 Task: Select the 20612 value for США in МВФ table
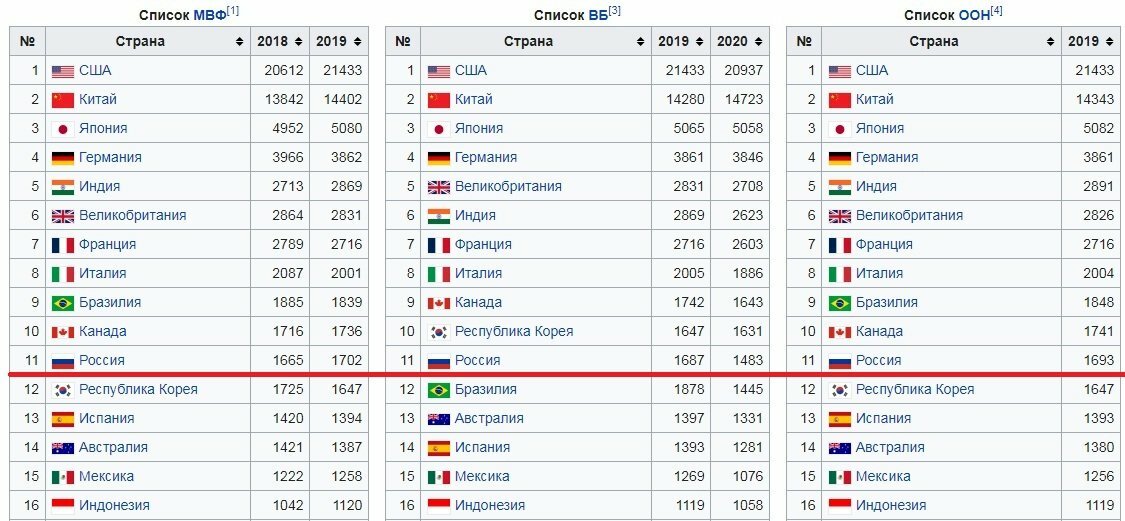283,70
